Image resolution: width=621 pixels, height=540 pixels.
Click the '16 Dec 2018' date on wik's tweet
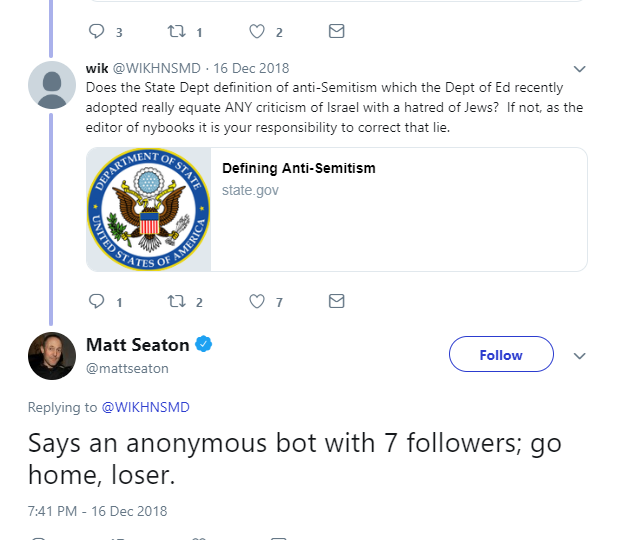tap(250, 69)
